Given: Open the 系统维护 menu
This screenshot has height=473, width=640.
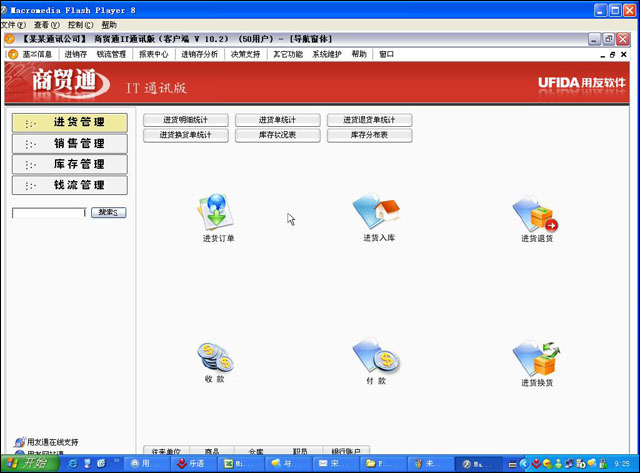Looking at the screenshot, I should (x=327, y=54).
